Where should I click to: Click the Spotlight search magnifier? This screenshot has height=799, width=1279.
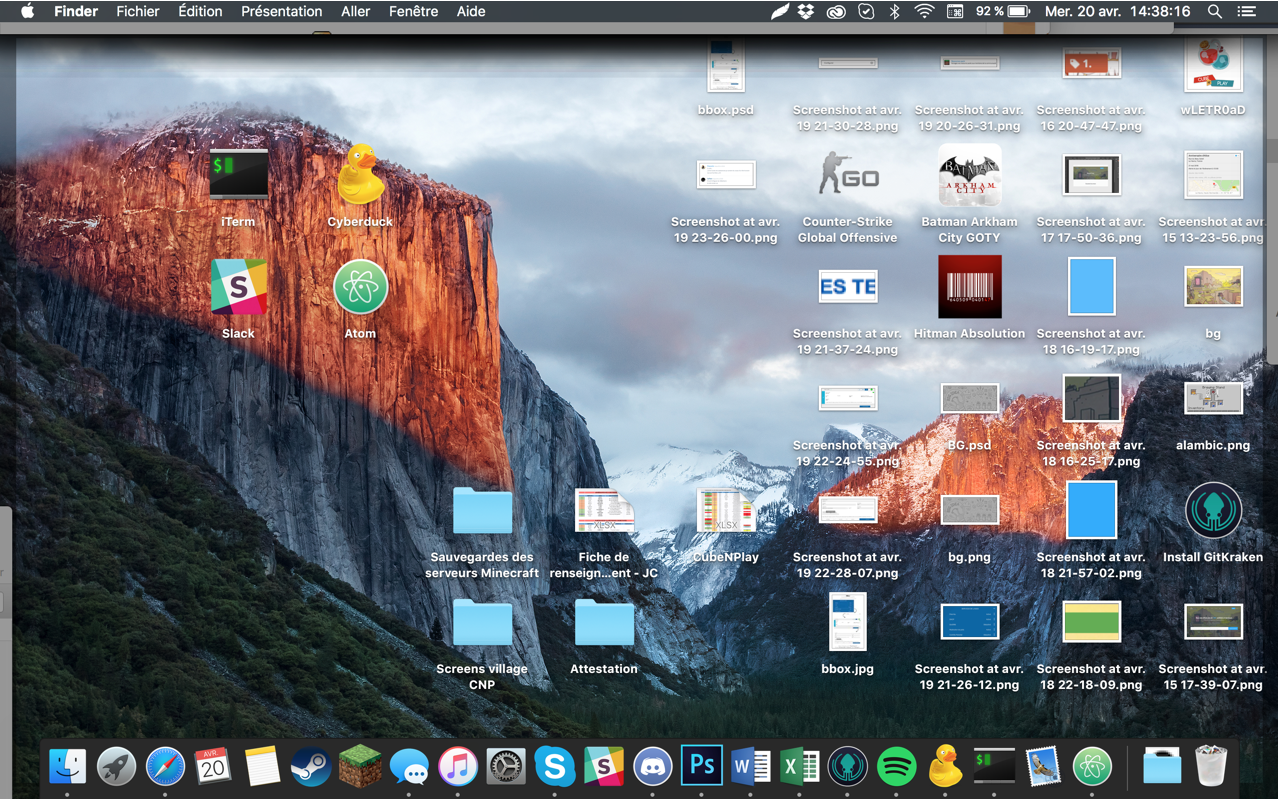(x=1214, y=12)
